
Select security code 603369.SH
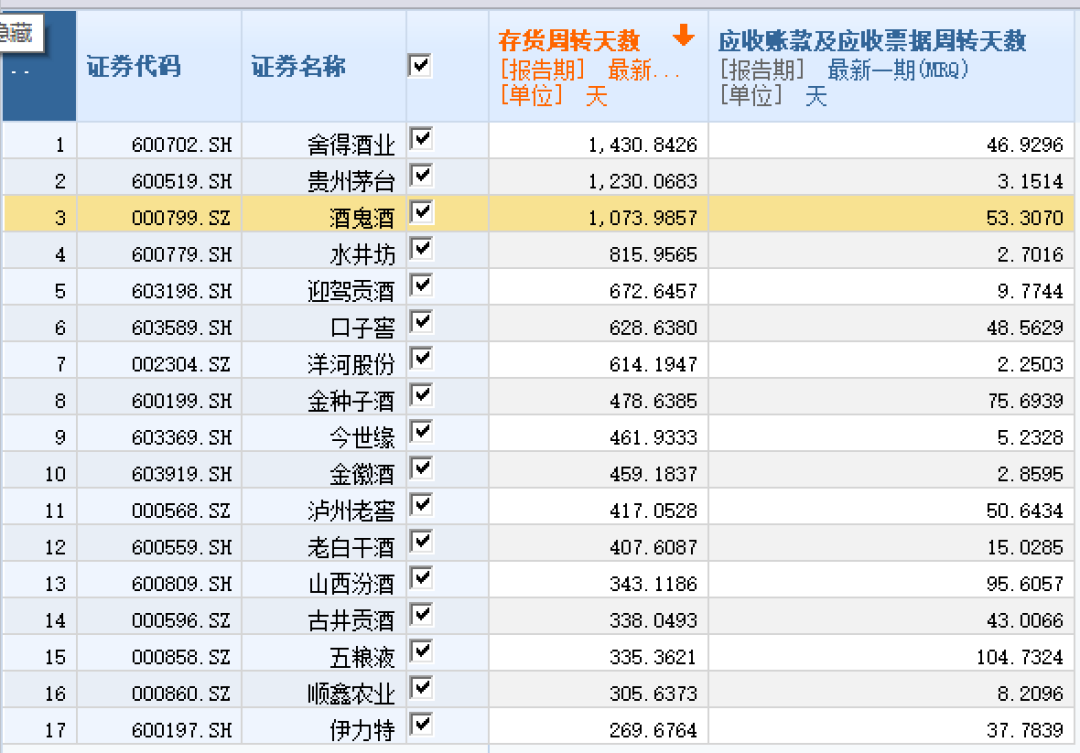tap(182, 437)
